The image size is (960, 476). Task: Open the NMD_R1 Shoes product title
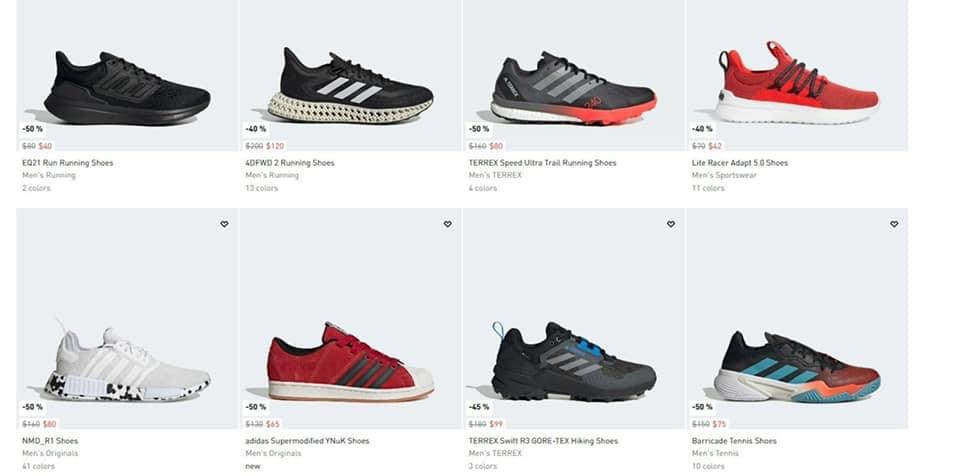click(49, 441)
